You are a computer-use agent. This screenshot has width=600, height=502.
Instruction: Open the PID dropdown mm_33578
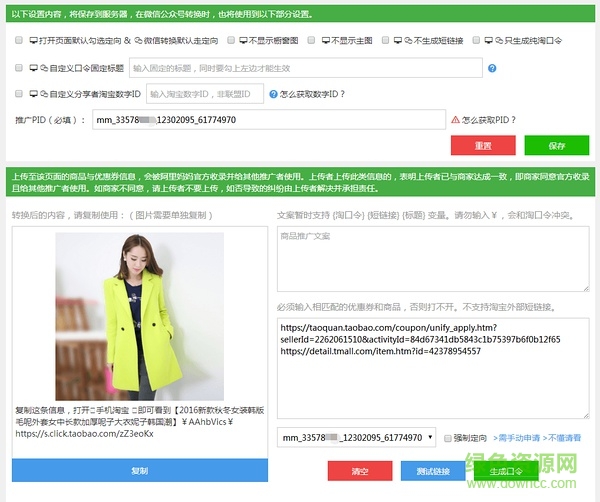click(356, 437)
